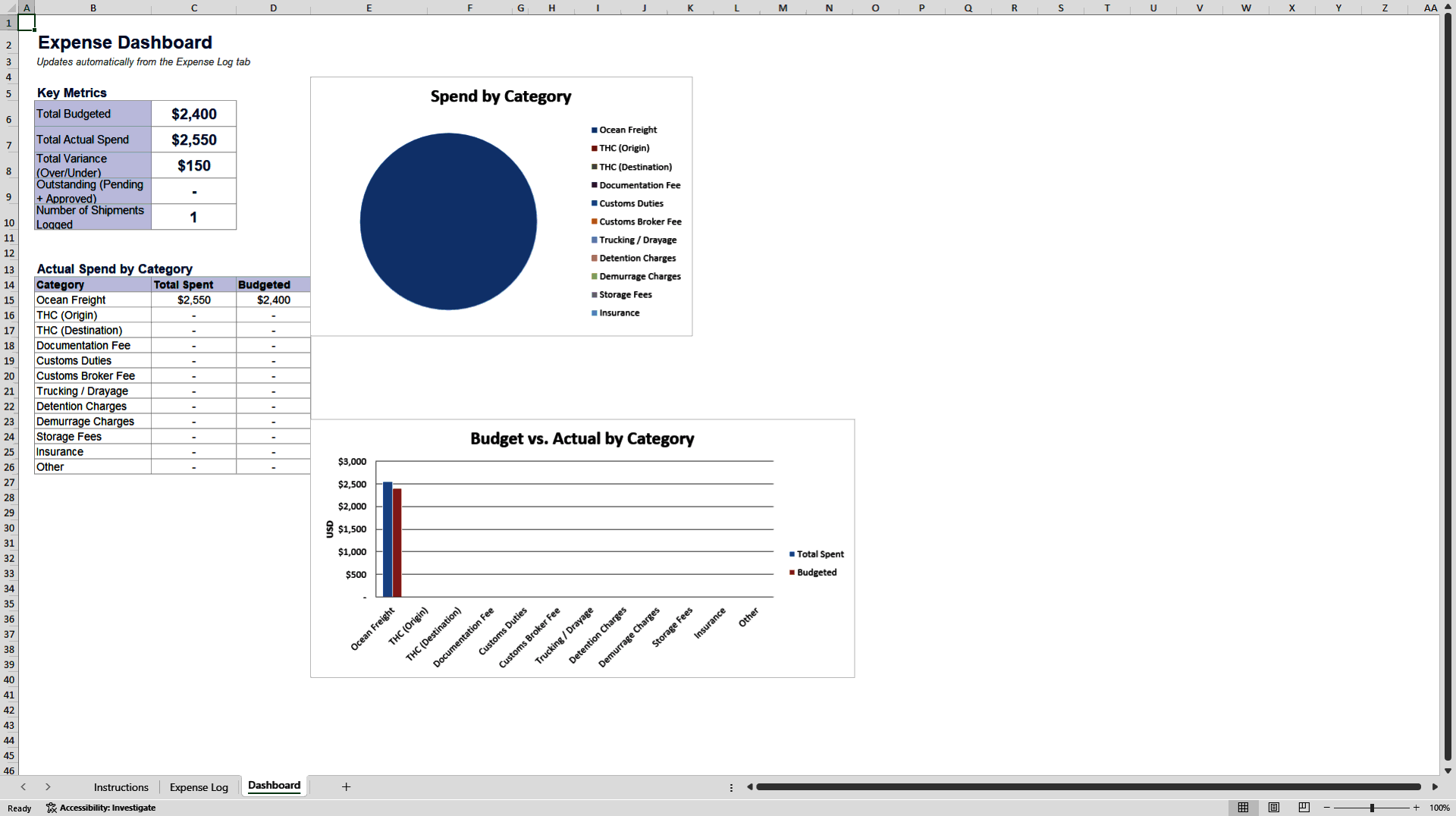Image resolution: width=1456 pixels, height=816 pixels.
Task: Click the $3,000 axis label
Action: (x=352, y=461)
